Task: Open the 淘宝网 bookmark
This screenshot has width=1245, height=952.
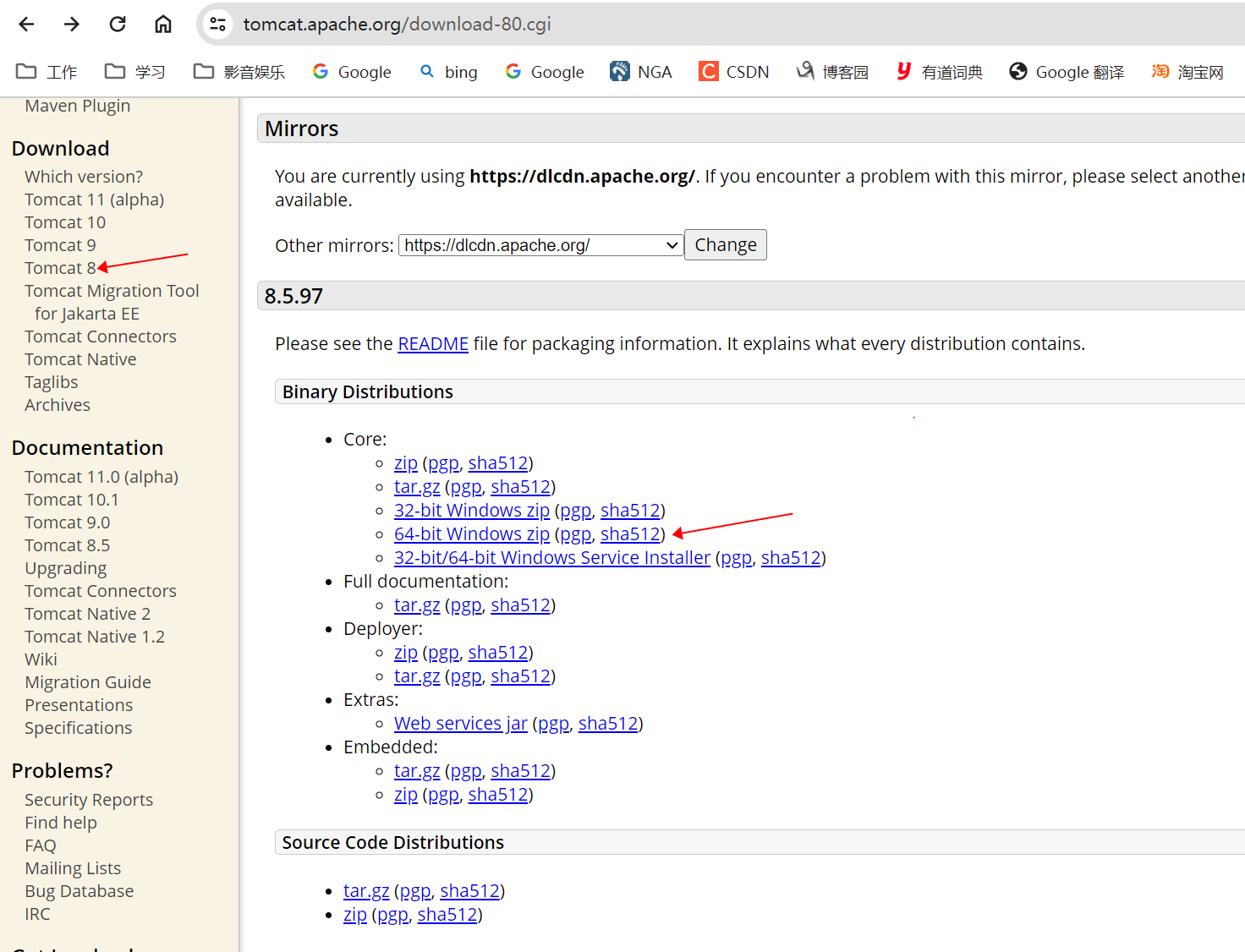Action: click(1187, 72)
